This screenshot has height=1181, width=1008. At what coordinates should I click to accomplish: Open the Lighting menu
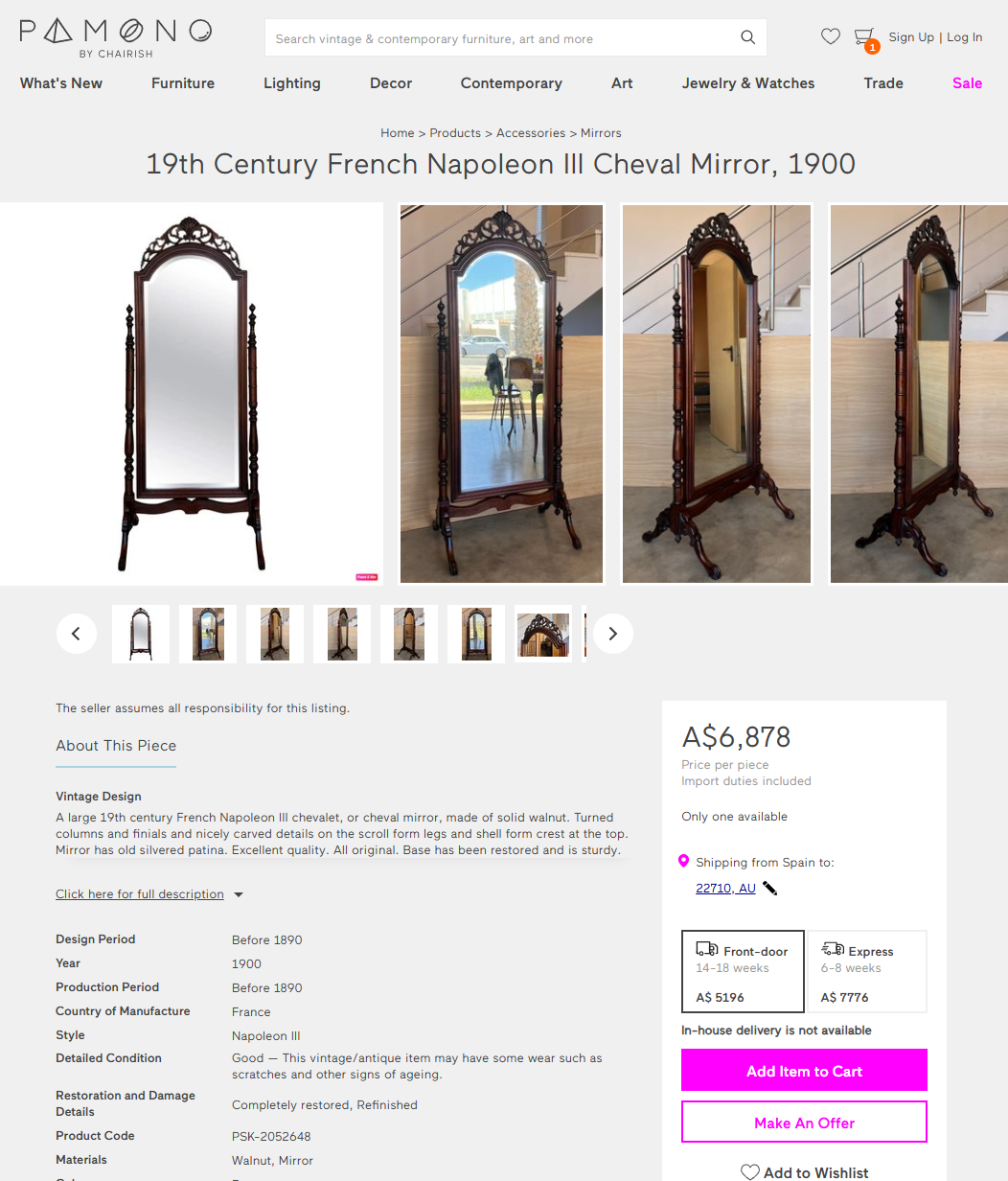point(292,83)
